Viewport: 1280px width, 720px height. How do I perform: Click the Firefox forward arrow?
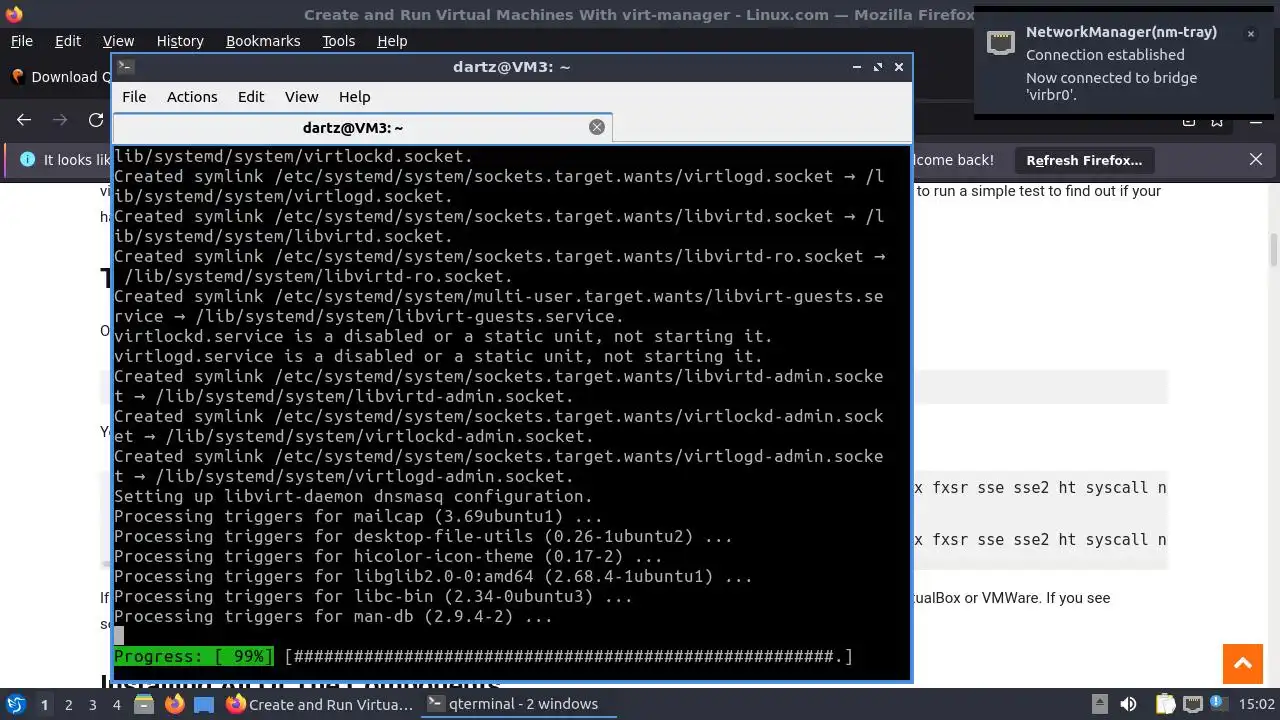(x=60, y=120)
